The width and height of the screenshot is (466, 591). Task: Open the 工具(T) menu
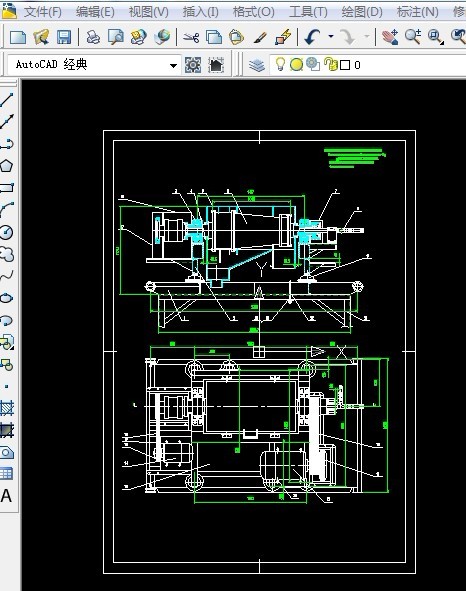308,12
